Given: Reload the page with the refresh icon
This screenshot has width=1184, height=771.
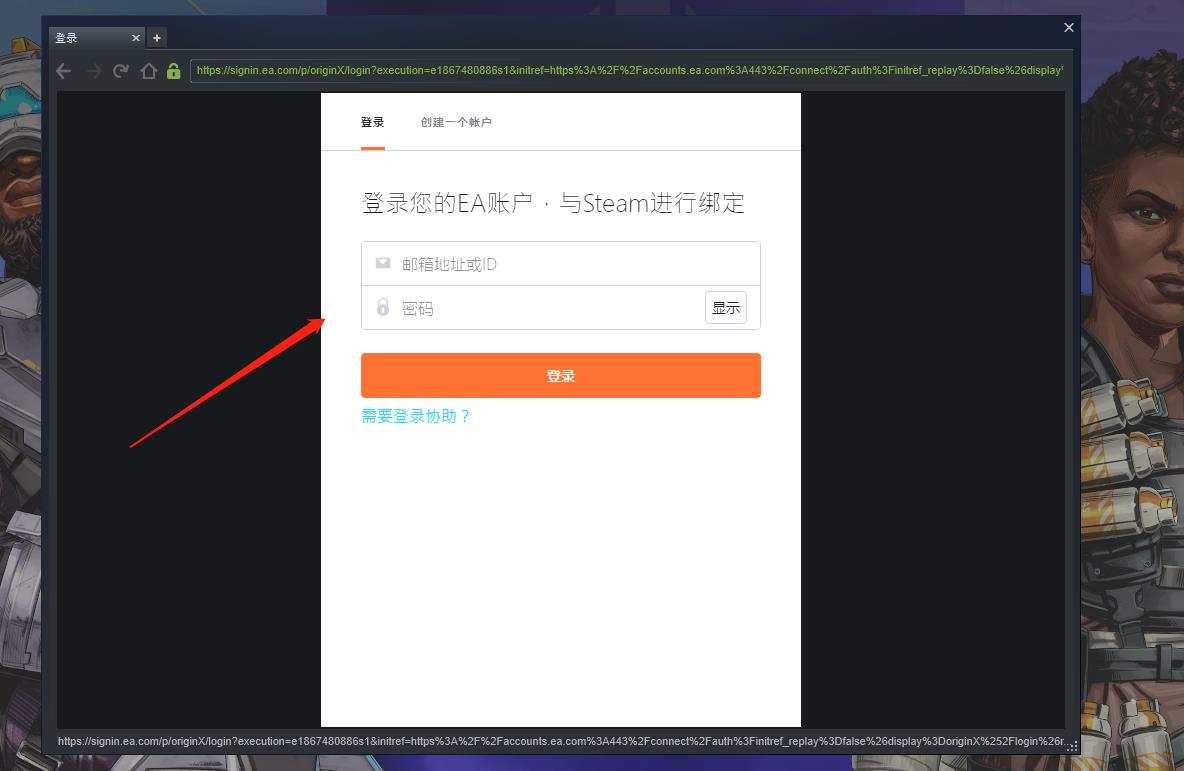Looking at the screenshot, I should coord(121,71).
